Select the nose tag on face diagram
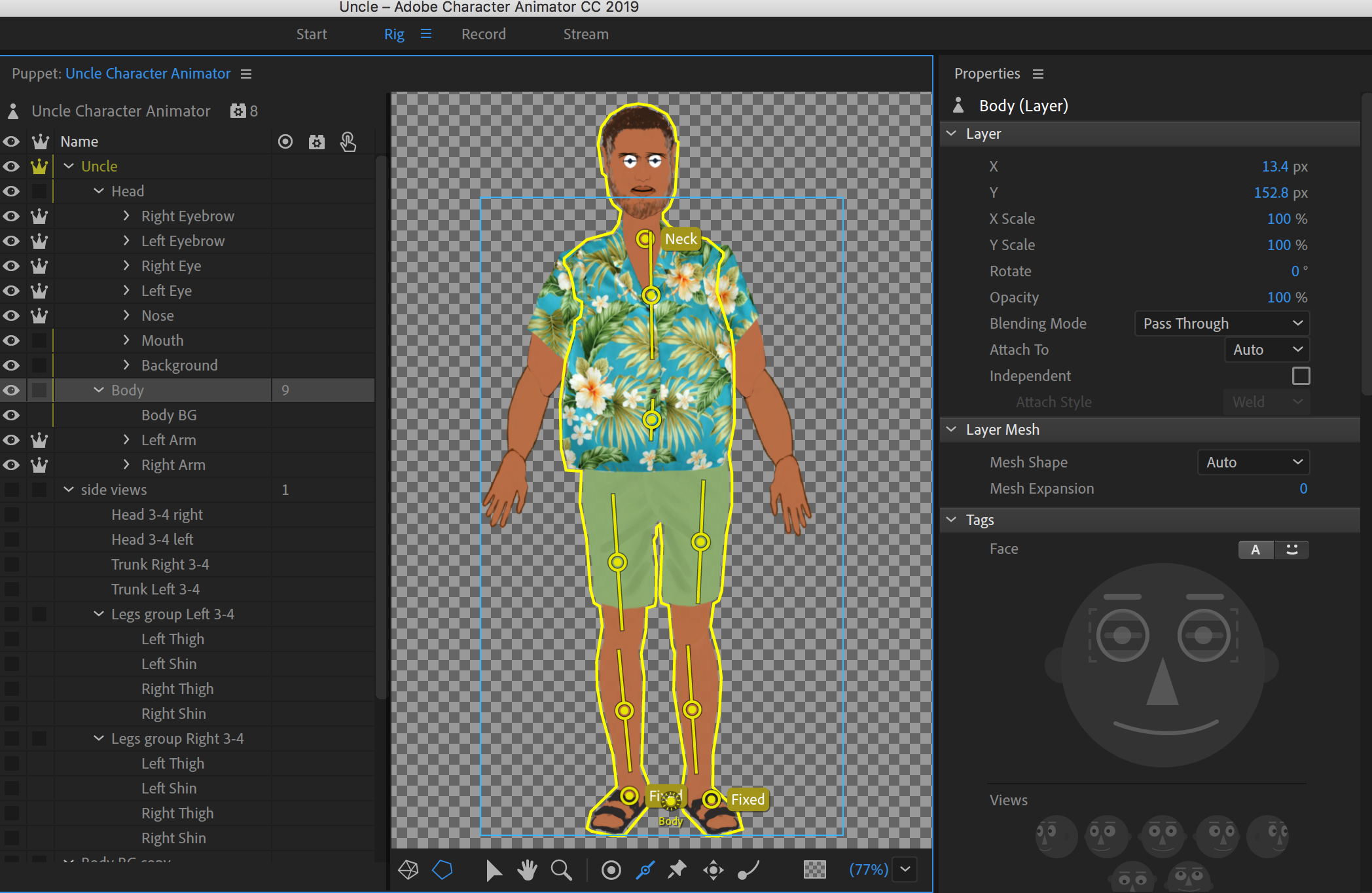Image resolution: width=1372 pixels, height=893 pixels. [x=1163, y=682]
